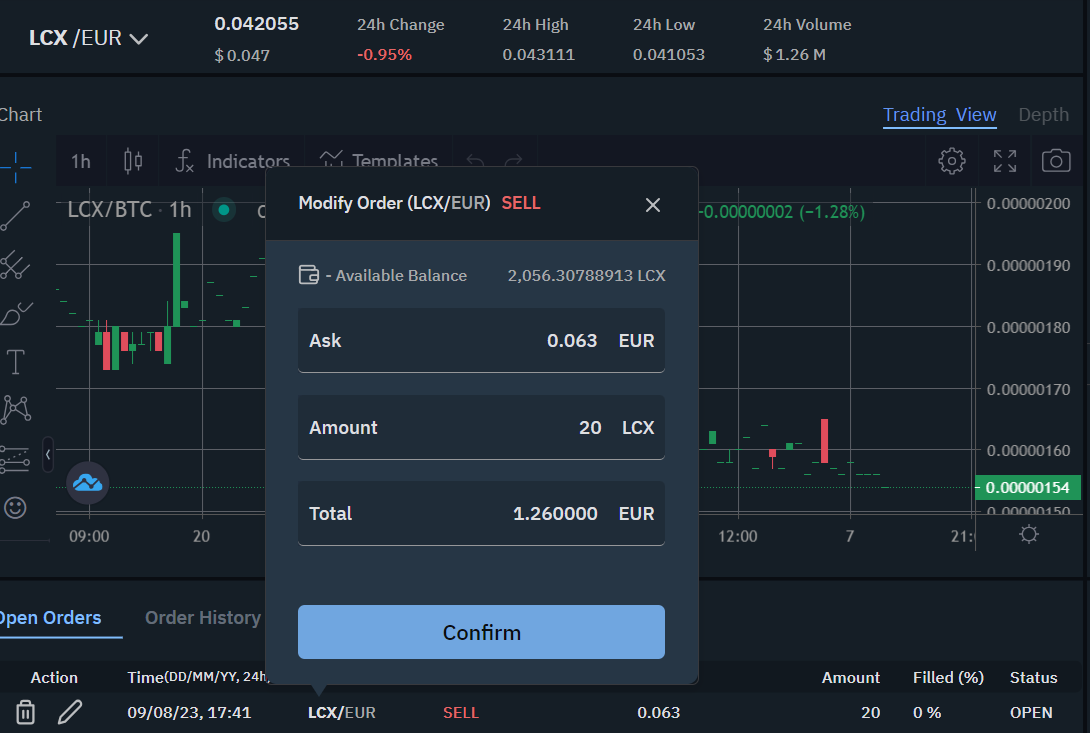This screenshot has width=1090, height=733.
Task: Open the LCX/EUR trading pair dropdown
Action: coord(89,39)
